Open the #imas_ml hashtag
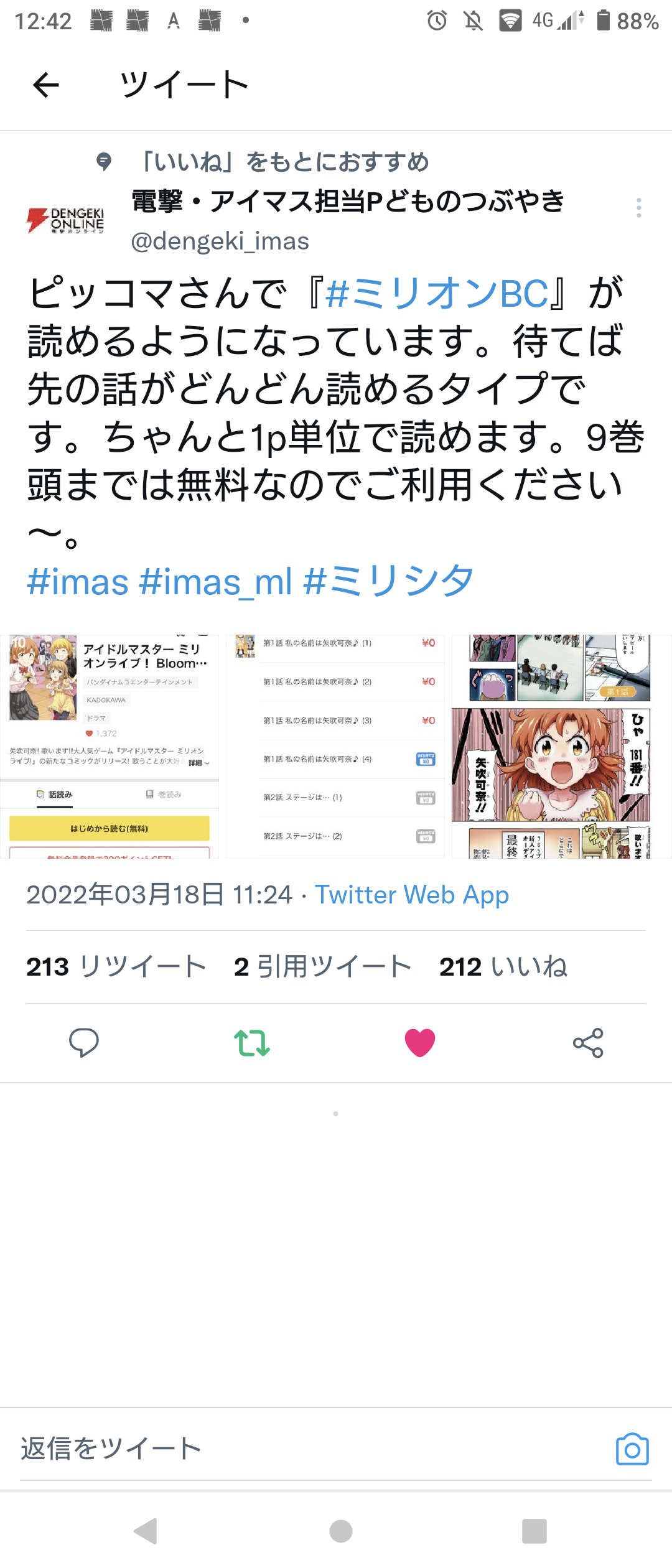The image size is (672, 1568). (216, 582)
